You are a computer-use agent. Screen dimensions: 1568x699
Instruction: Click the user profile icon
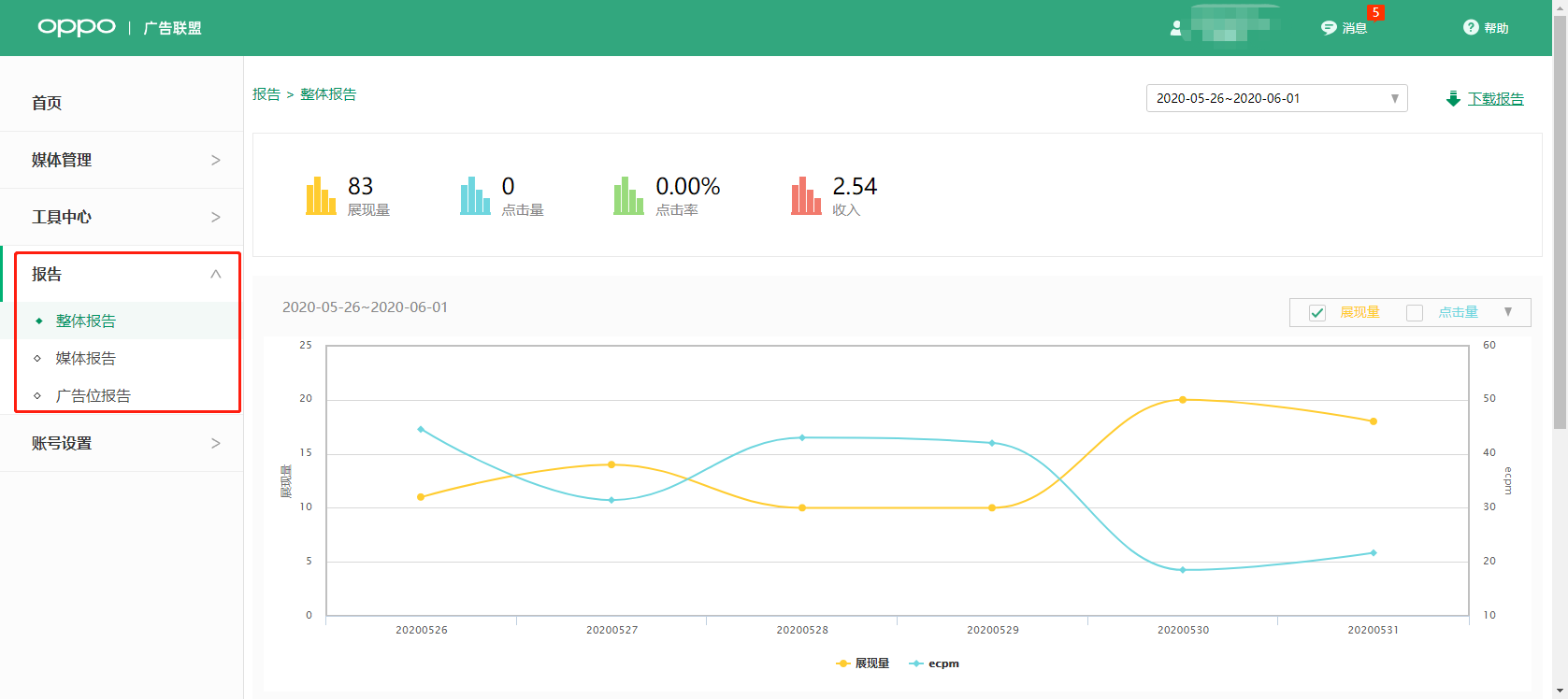[1175, 29]
